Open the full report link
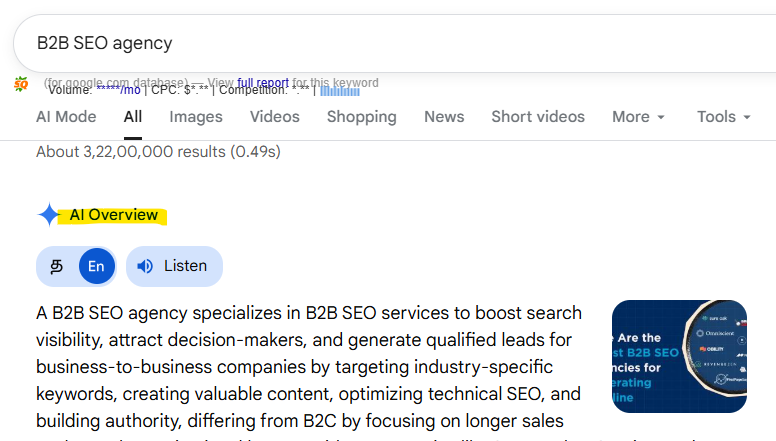The image size is (776, 441). coord(263,83)
